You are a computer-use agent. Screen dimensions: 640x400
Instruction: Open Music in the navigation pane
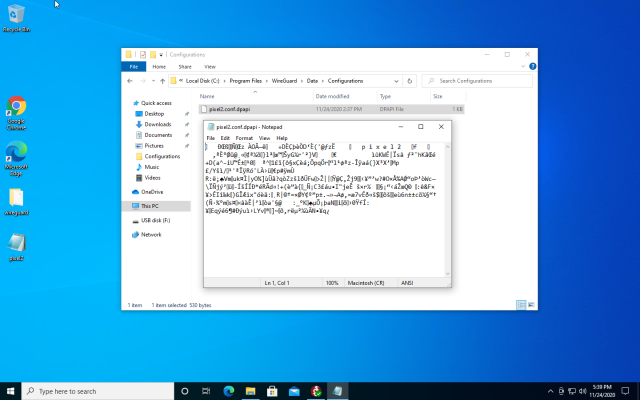pos(151,167)
